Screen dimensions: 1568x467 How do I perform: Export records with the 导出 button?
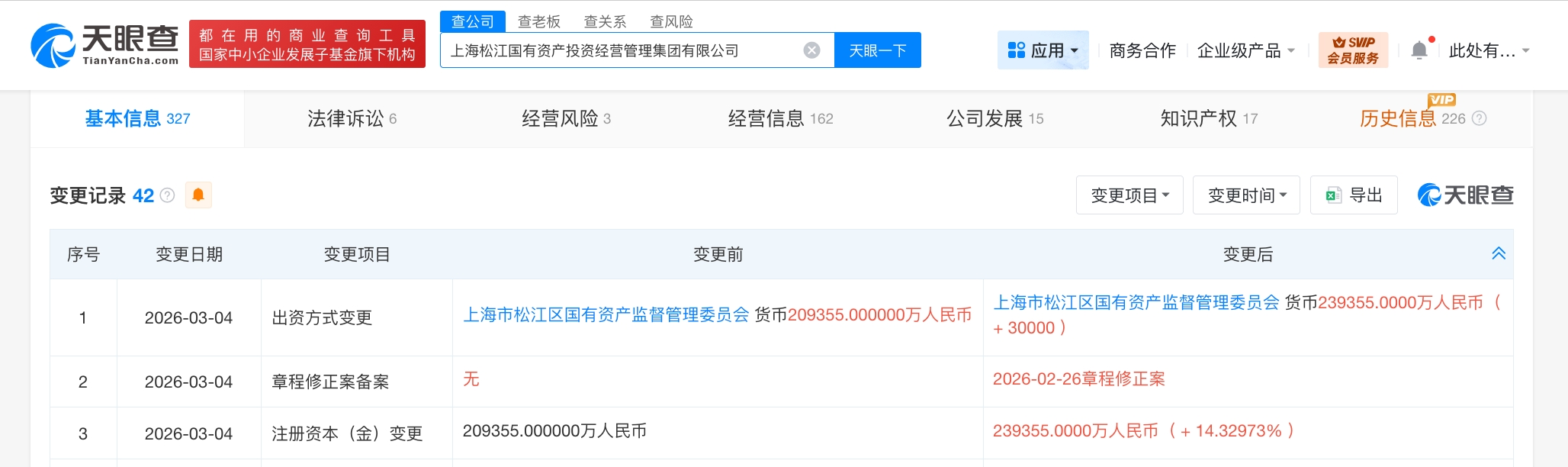1354,195
